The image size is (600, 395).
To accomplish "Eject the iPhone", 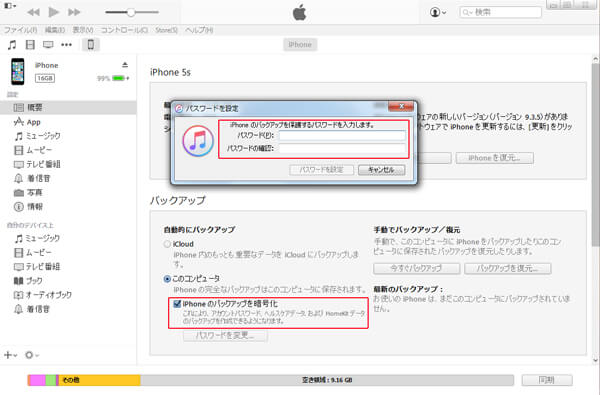I will [x=125, y=65].
